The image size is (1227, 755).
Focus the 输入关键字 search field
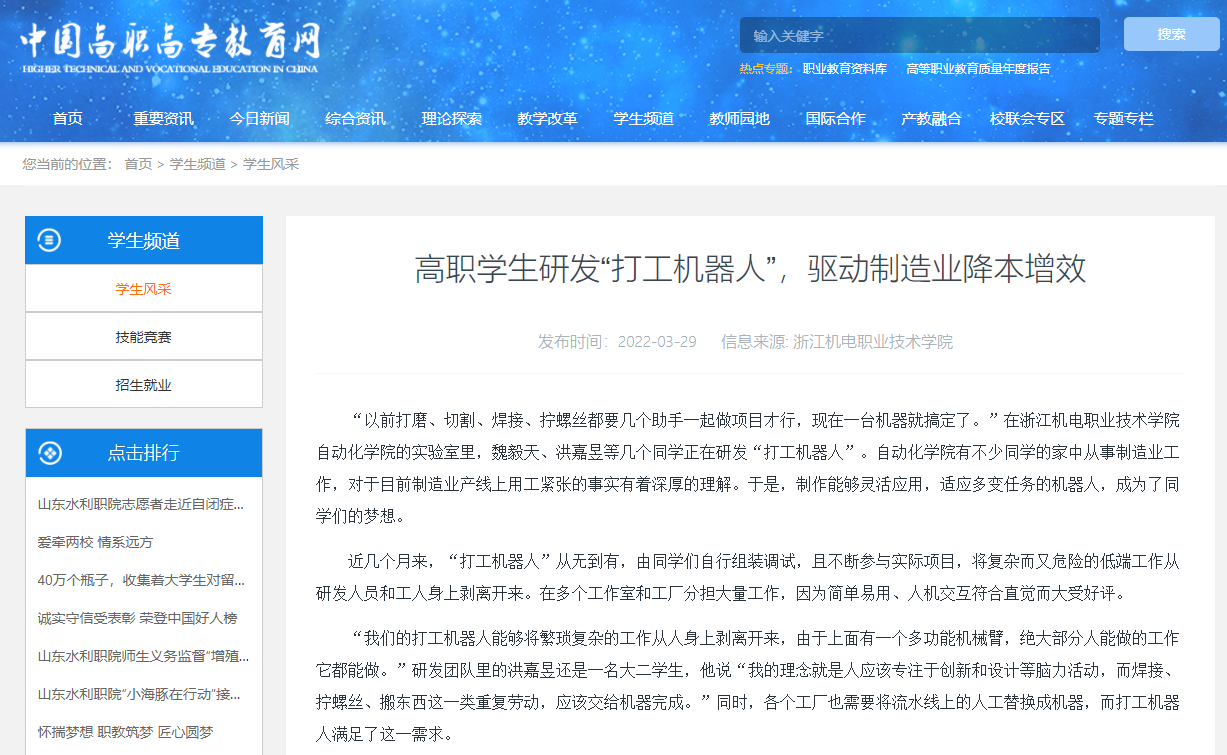(919, 35)
